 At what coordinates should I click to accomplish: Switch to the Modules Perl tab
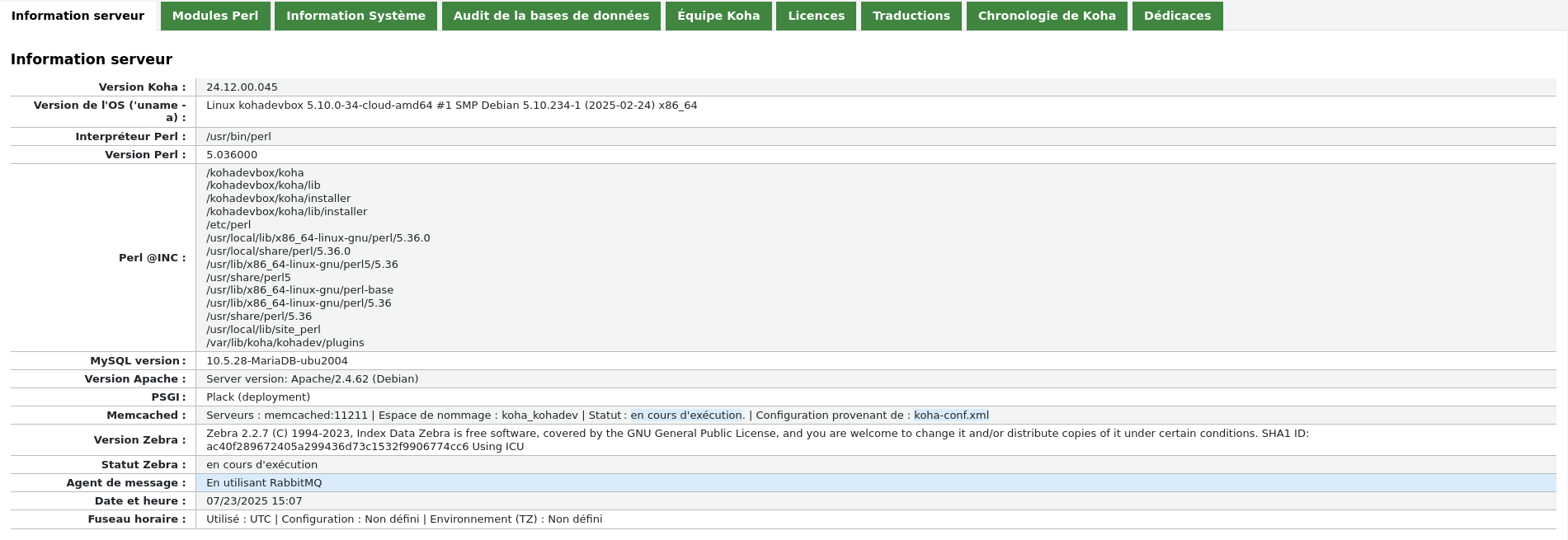coord(215,16)
